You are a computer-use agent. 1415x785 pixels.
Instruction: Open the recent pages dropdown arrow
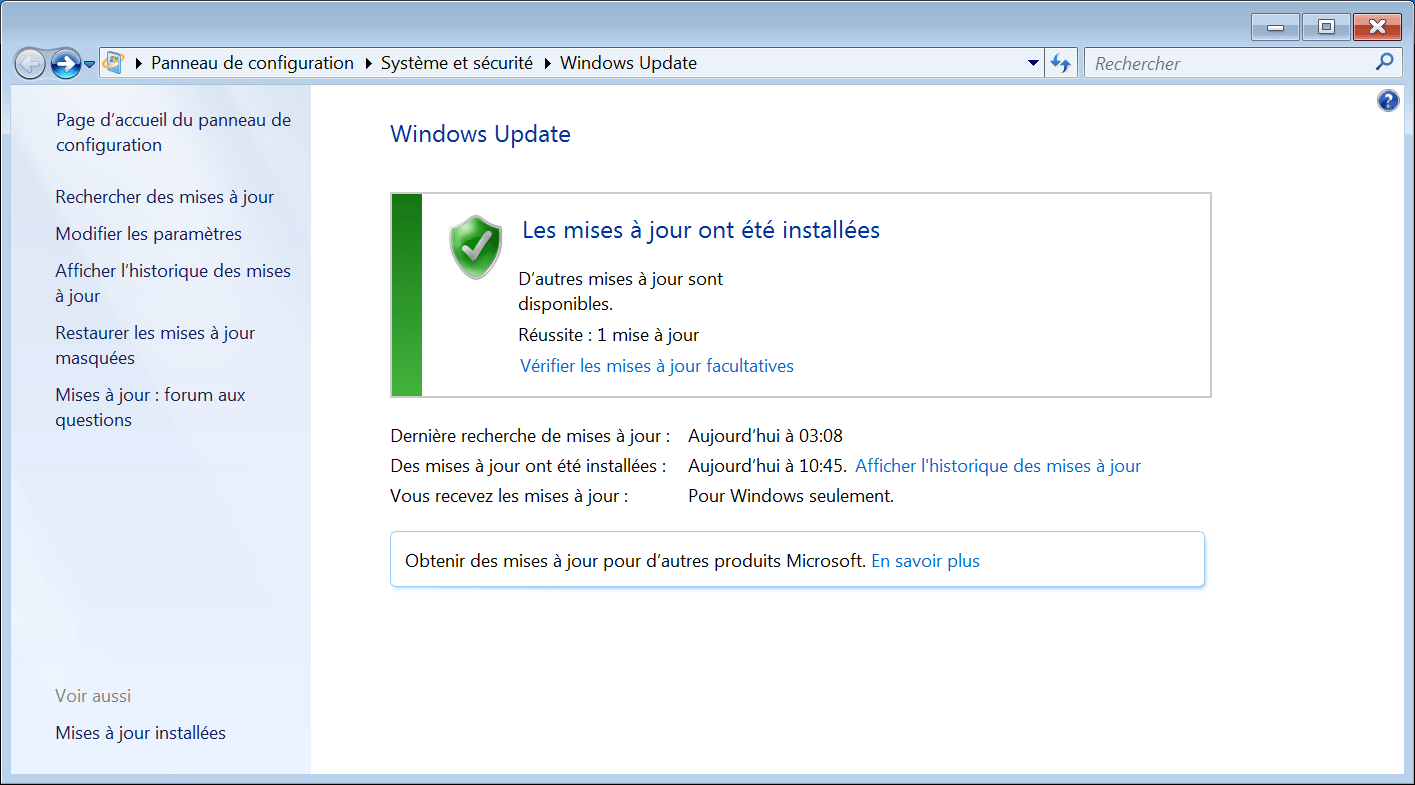(90, 64)
